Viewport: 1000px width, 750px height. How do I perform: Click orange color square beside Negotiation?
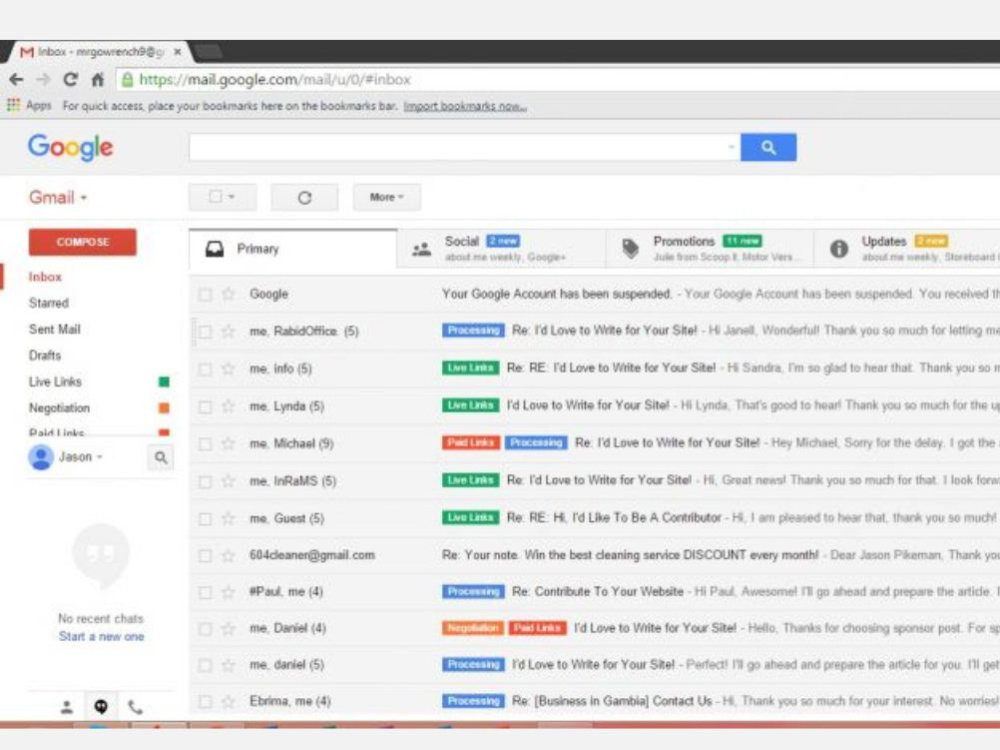click(164, 408)
